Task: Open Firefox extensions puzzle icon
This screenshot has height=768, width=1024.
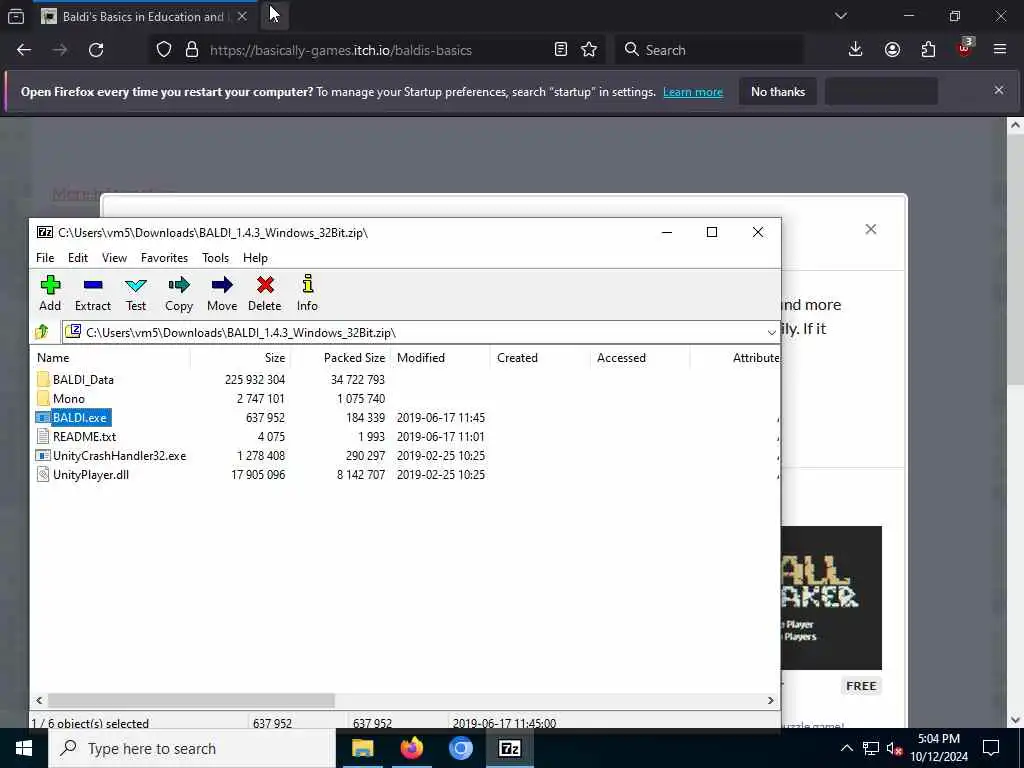Action: 928,50
